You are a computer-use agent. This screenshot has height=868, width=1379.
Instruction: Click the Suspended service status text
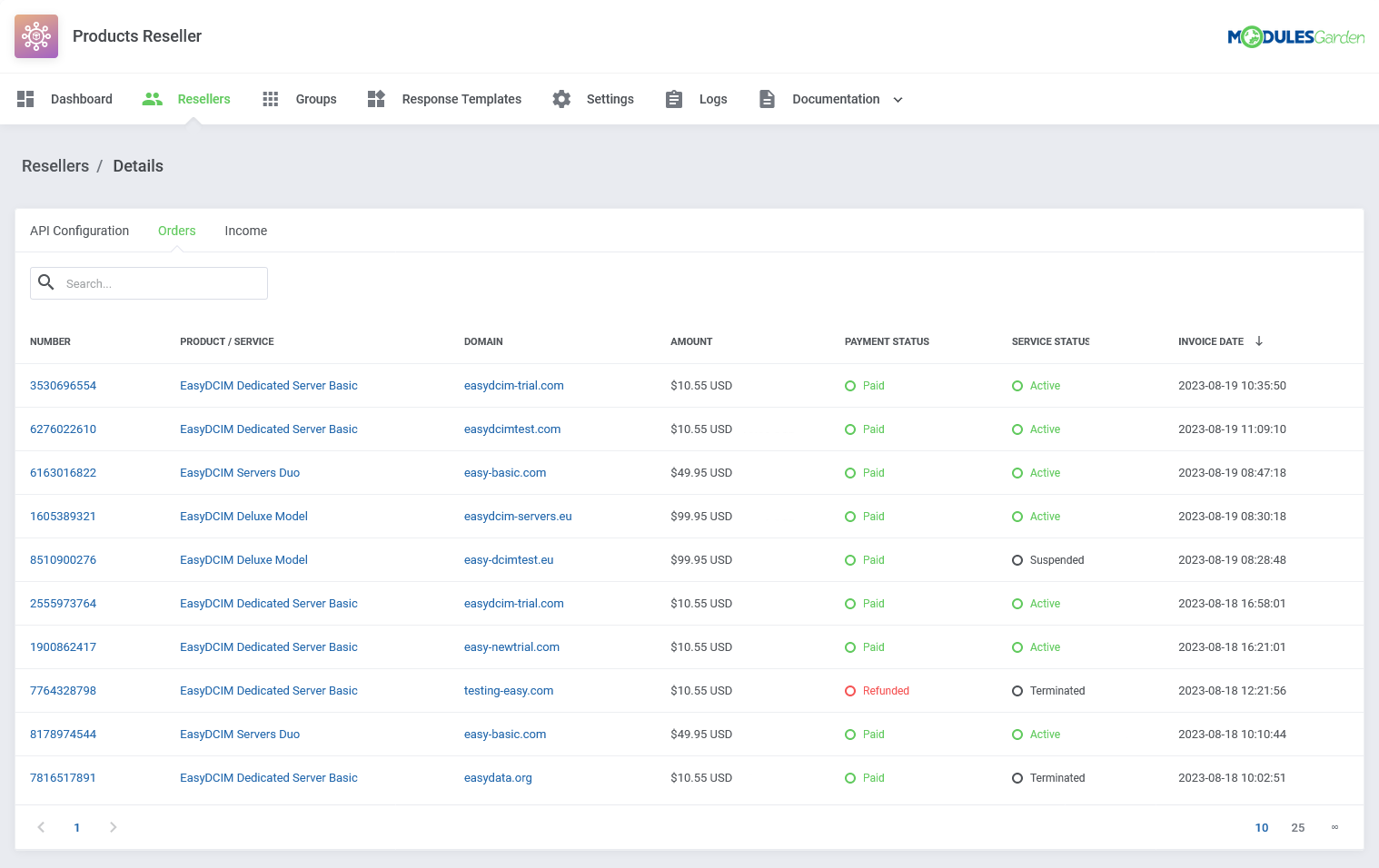tap(1057, 560)
